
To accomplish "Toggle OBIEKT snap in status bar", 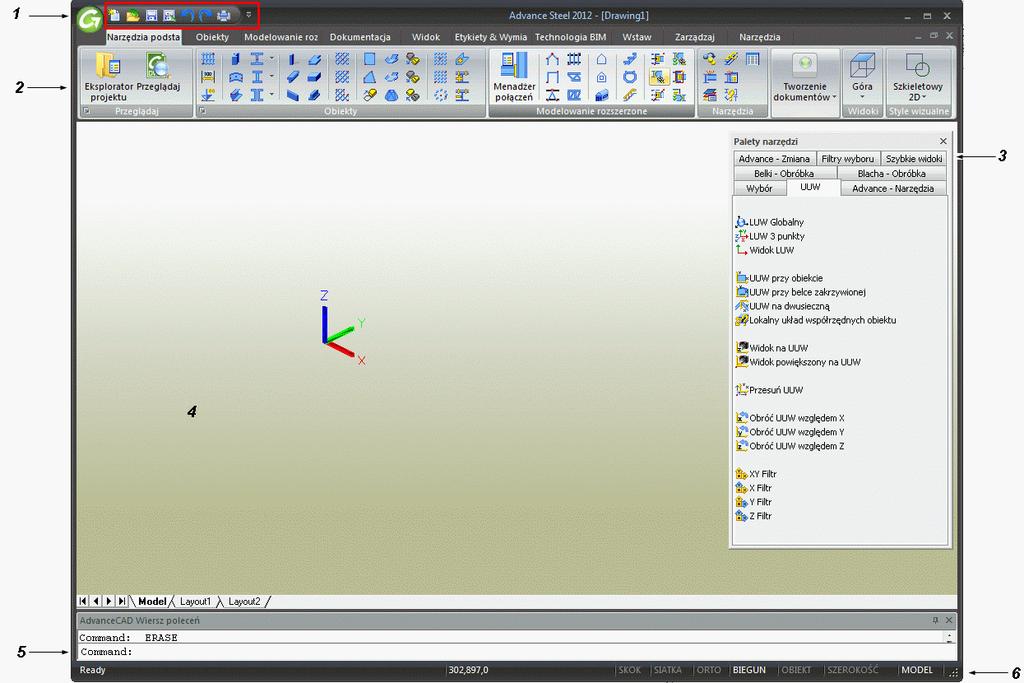I will (796, 670).
